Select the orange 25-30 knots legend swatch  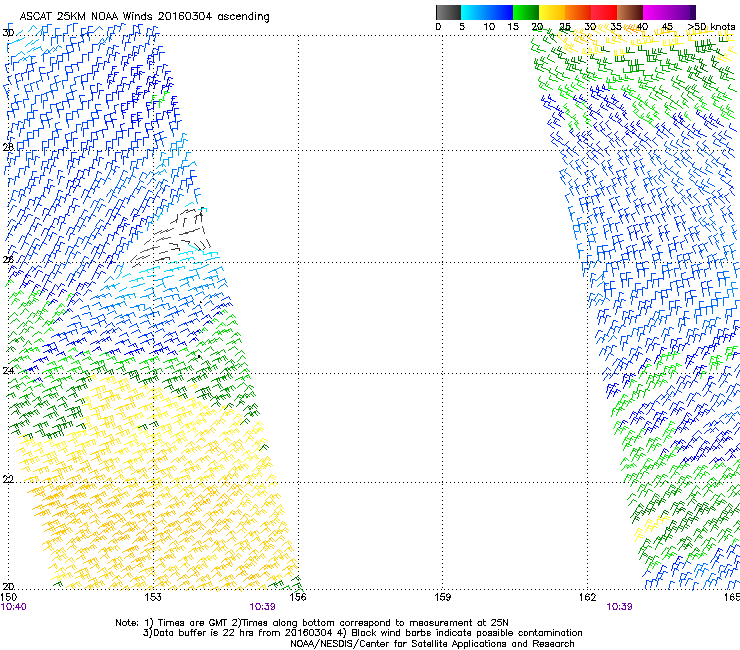(x=578, y=12)
